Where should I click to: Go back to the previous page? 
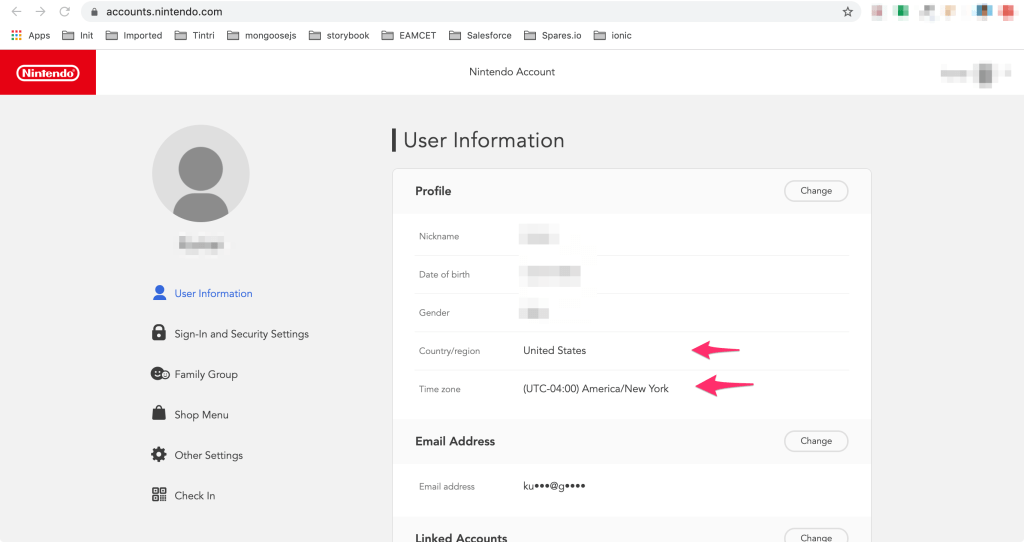tap(16, 12)
